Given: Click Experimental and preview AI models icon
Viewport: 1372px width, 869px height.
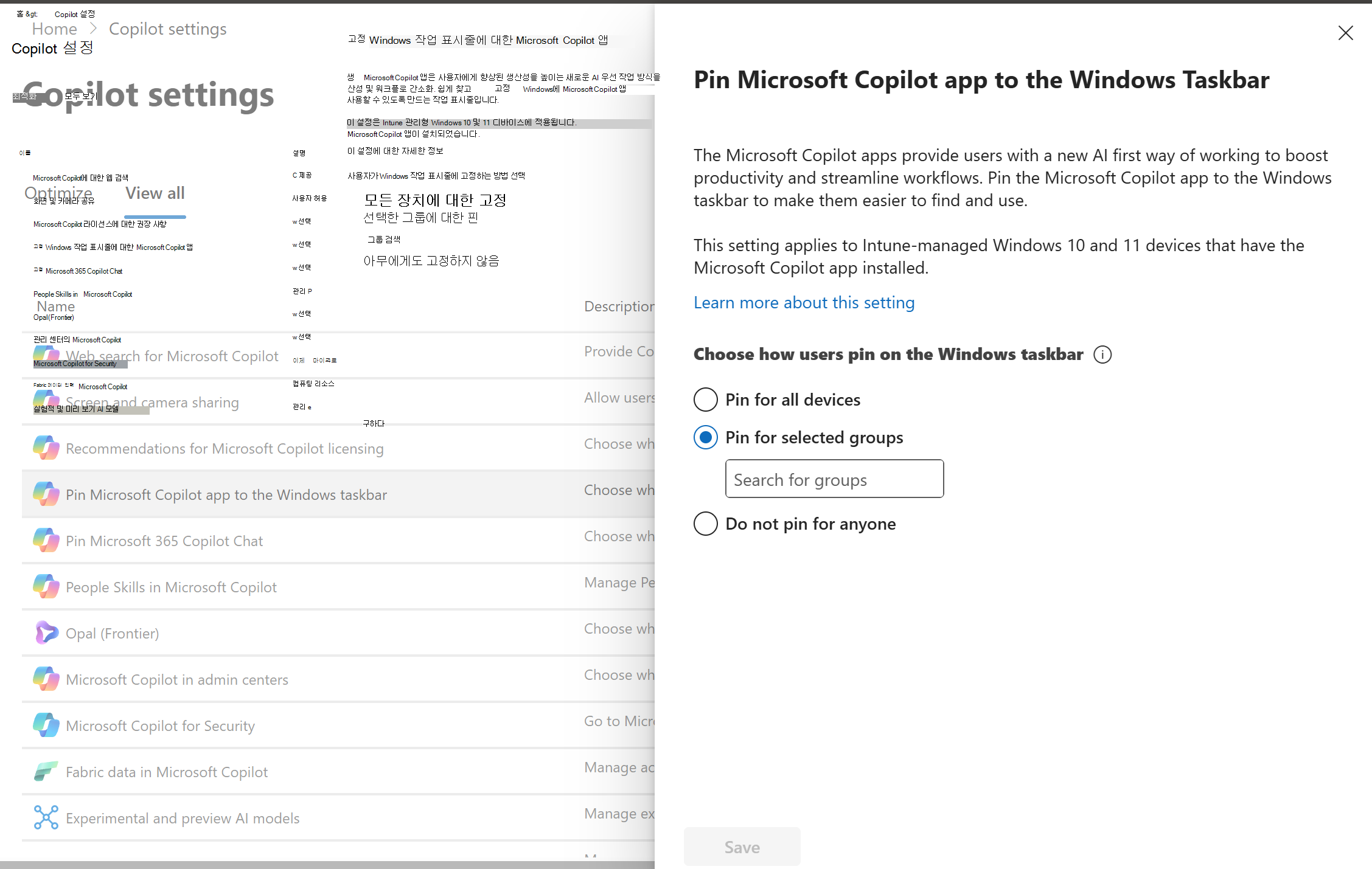Looking at the screenshot, I should pyautogui.click(x=46, y=818).
